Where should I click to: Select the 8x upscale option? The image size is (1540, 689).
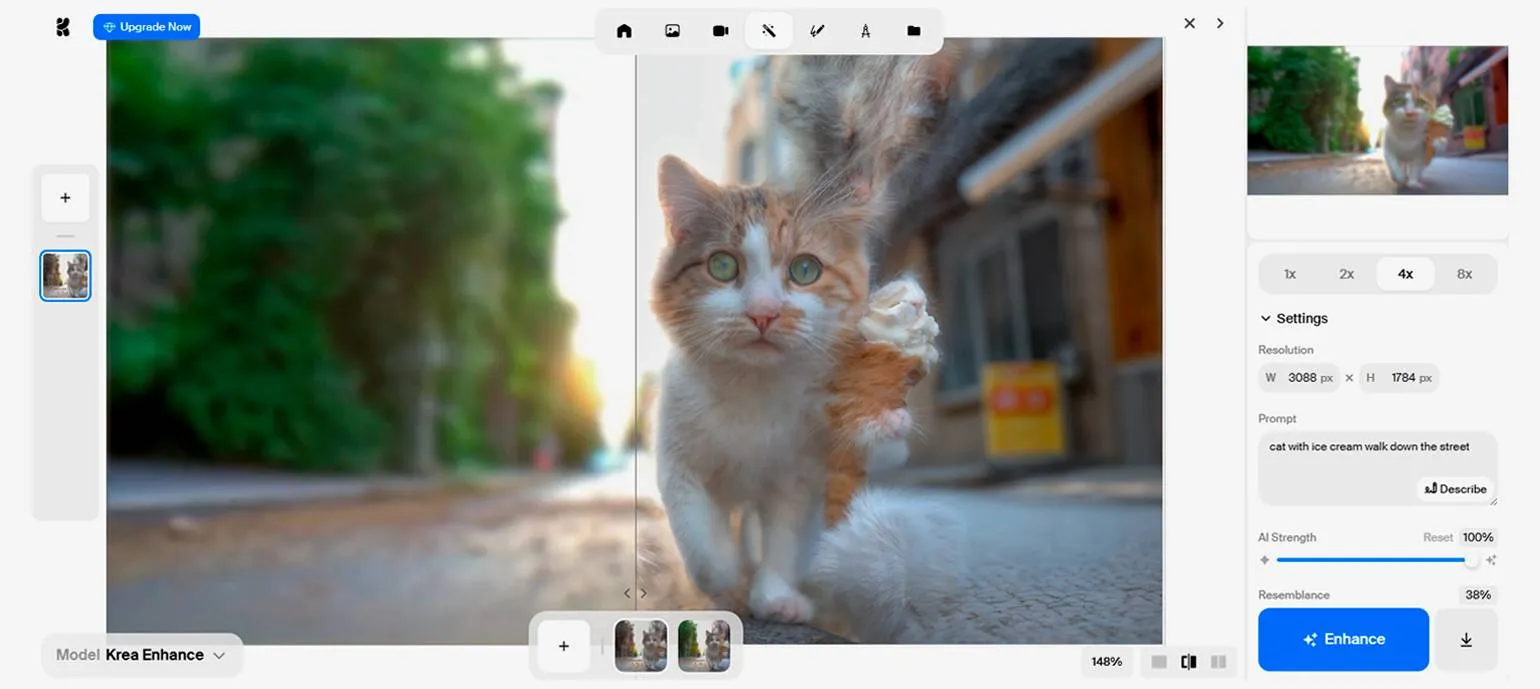[1464, 274]
